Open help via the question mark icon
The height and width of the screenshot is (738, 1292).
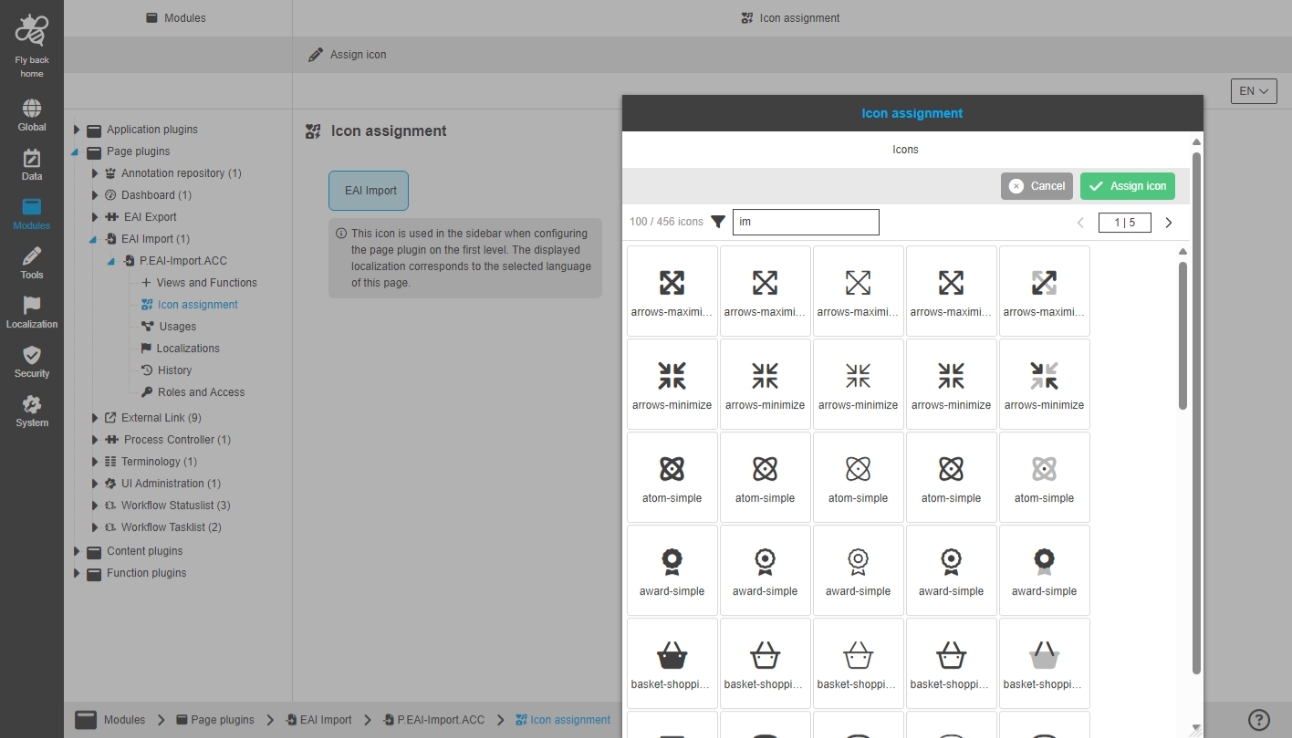point(1259,720)
